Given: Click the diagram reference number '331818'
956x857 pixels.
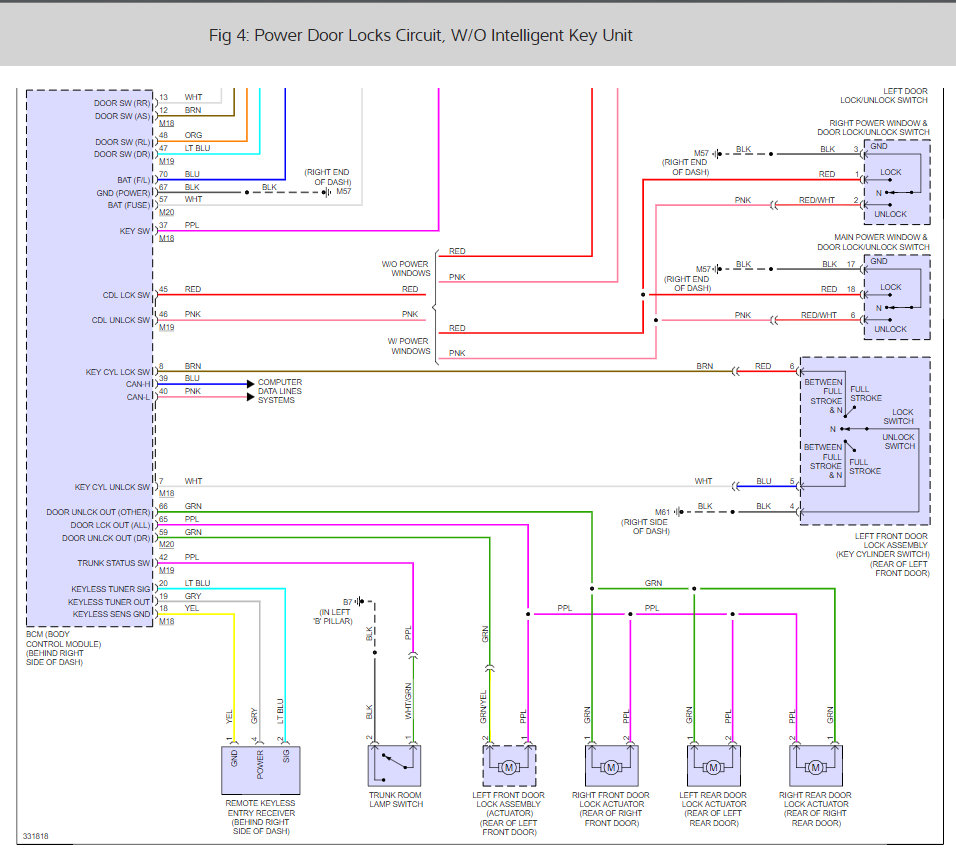Looking at the screenshot, I should click(35, 836).
